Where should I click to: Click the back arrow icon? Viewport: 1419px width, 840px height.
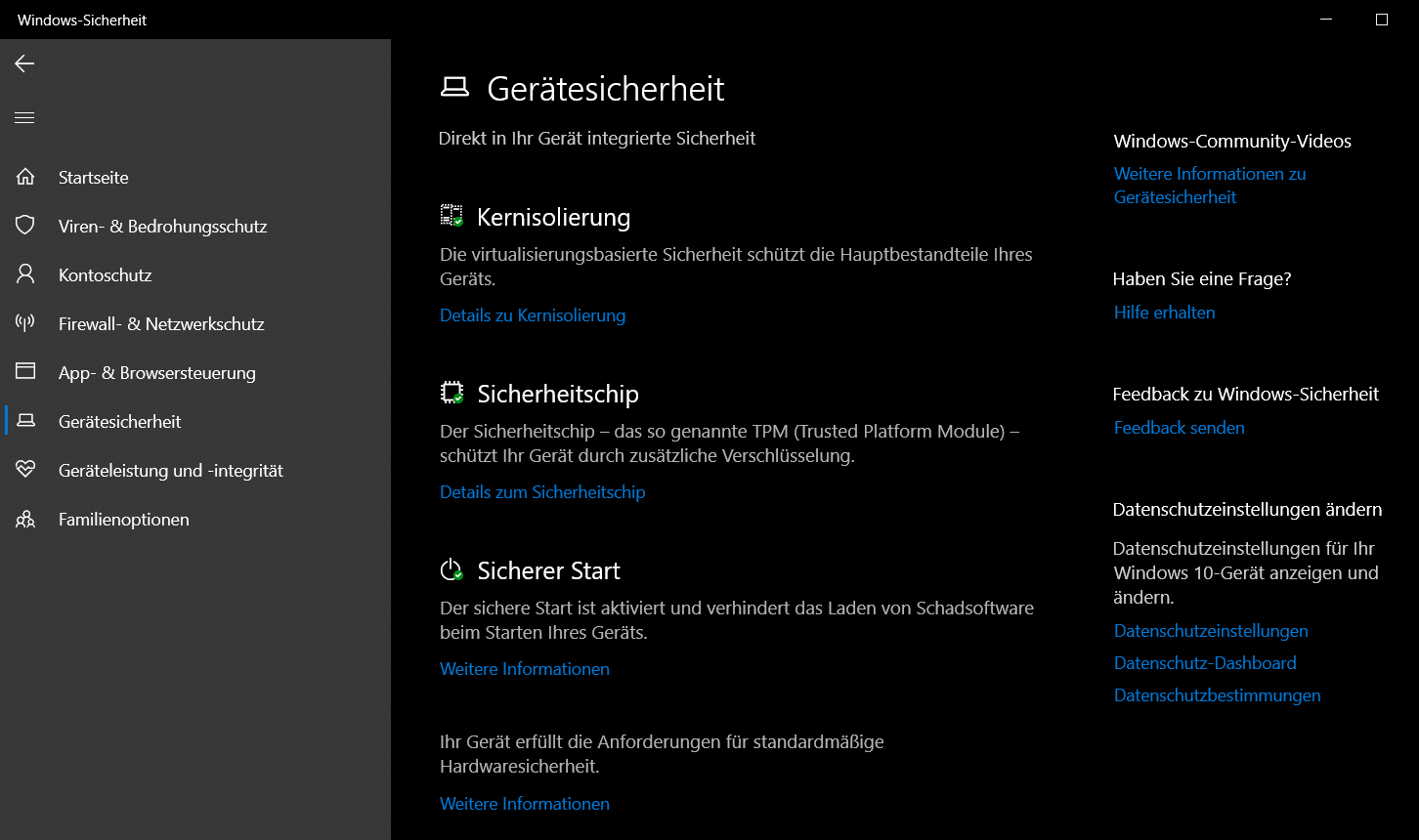tap(24, 63)
